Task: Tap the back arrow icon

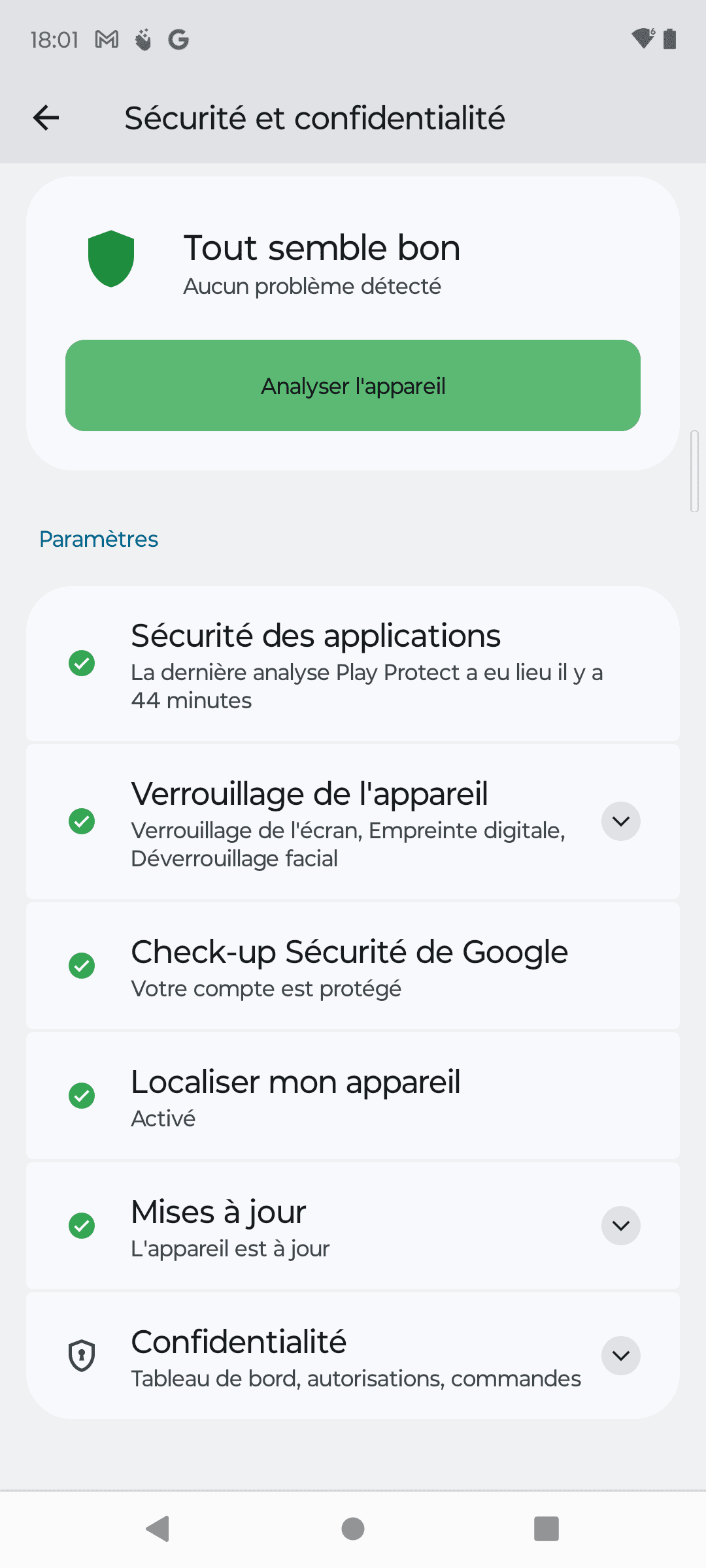Action: (46, 118)
